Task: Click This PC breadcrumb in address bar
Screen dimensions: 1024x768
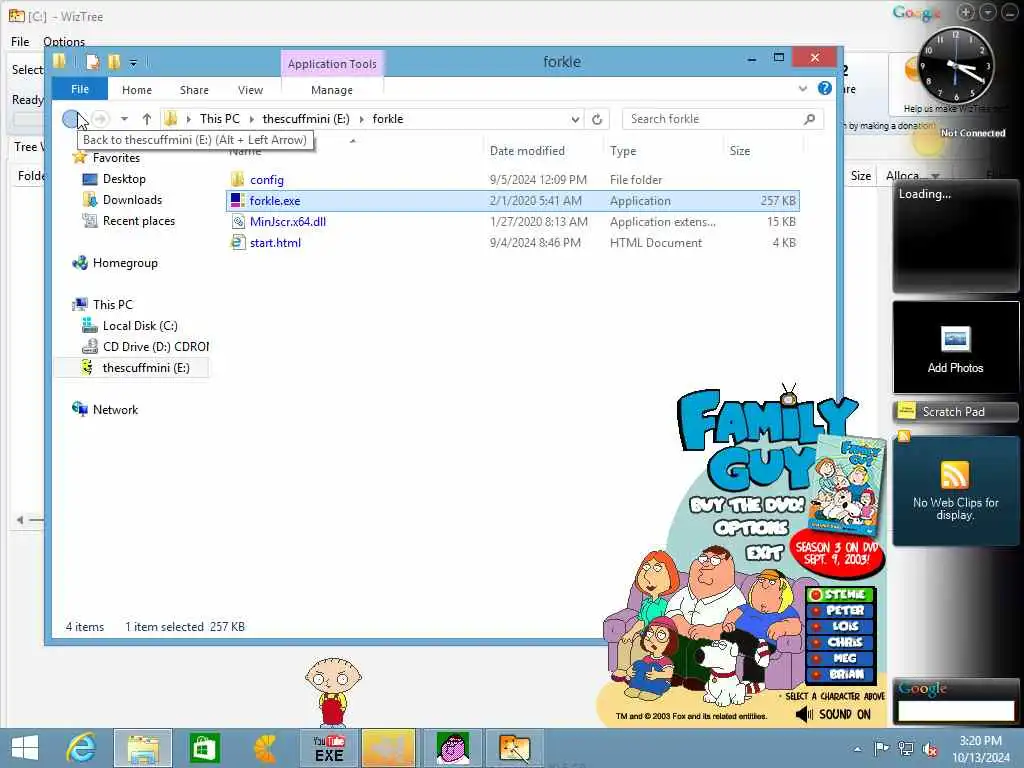Action: pos(219,119)
